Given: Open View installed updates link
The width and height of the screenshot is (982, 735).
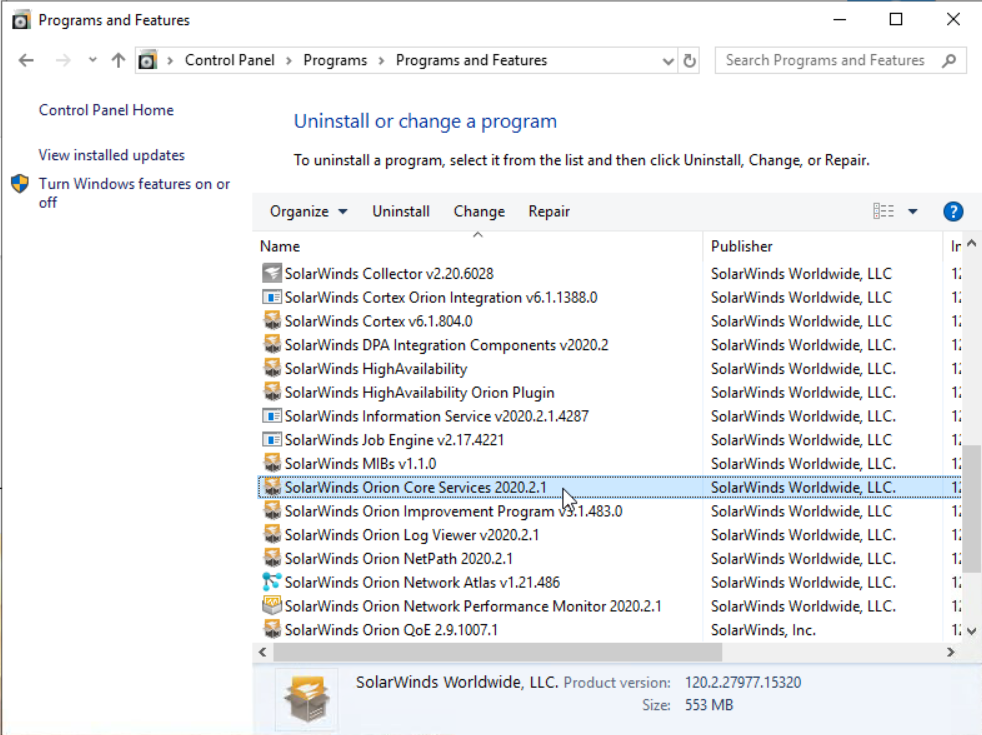Looking at the screenshot, I should coord(111,155).
